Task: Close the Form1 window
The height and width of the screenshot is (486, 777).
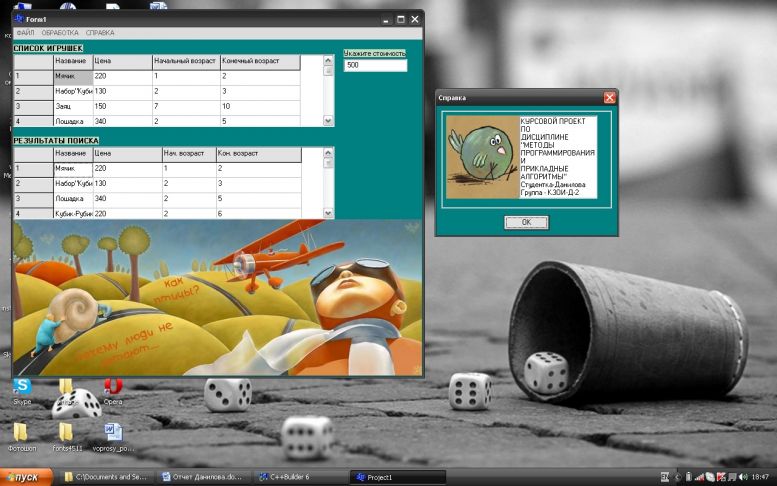Action: click(415, 20)
